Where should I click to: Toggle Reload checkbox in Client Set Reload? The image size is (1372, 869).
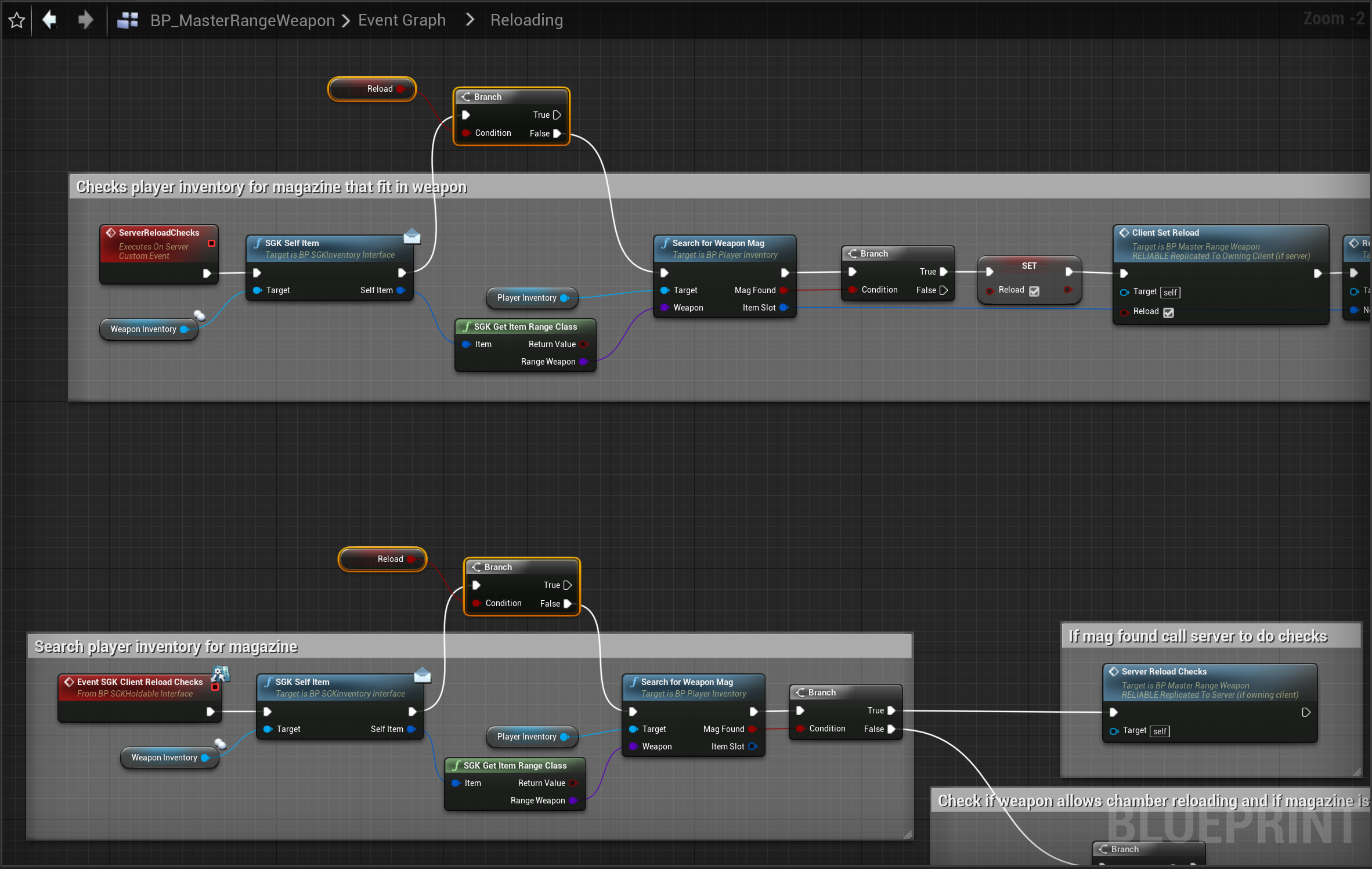(1168, 312)
